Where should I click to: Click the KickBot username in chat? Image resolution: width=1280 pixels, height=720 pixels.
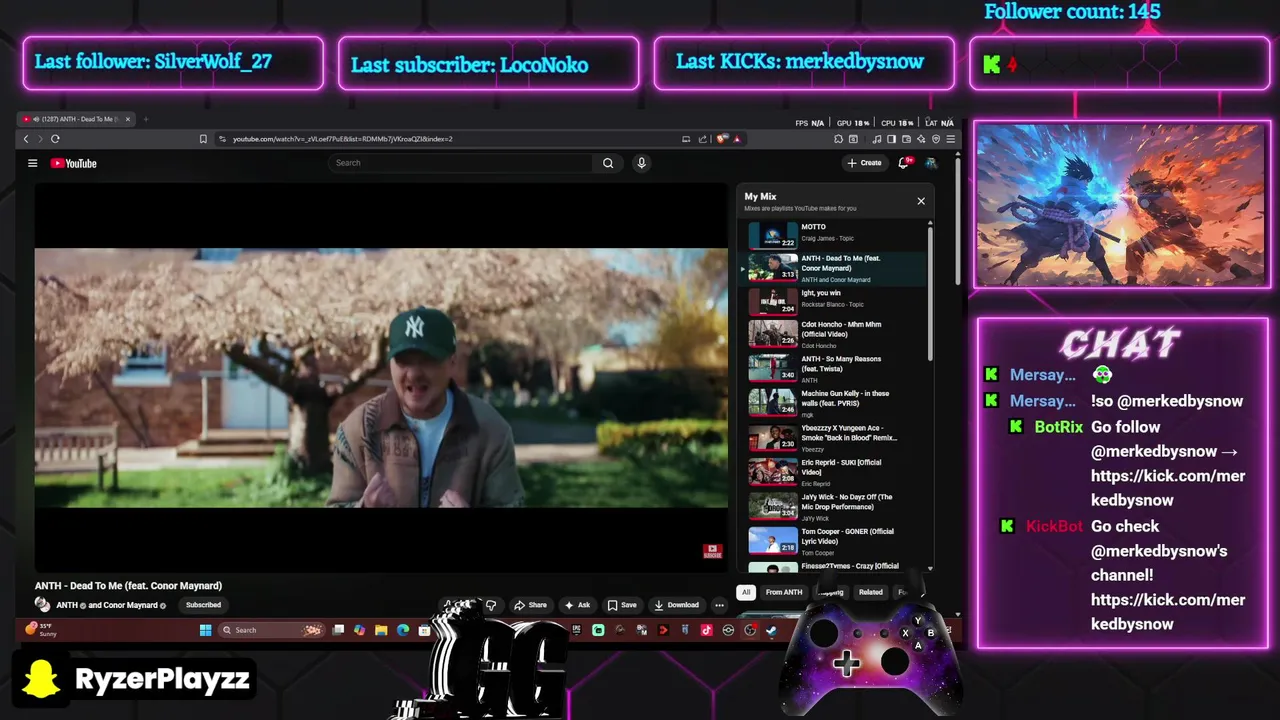1054,526
